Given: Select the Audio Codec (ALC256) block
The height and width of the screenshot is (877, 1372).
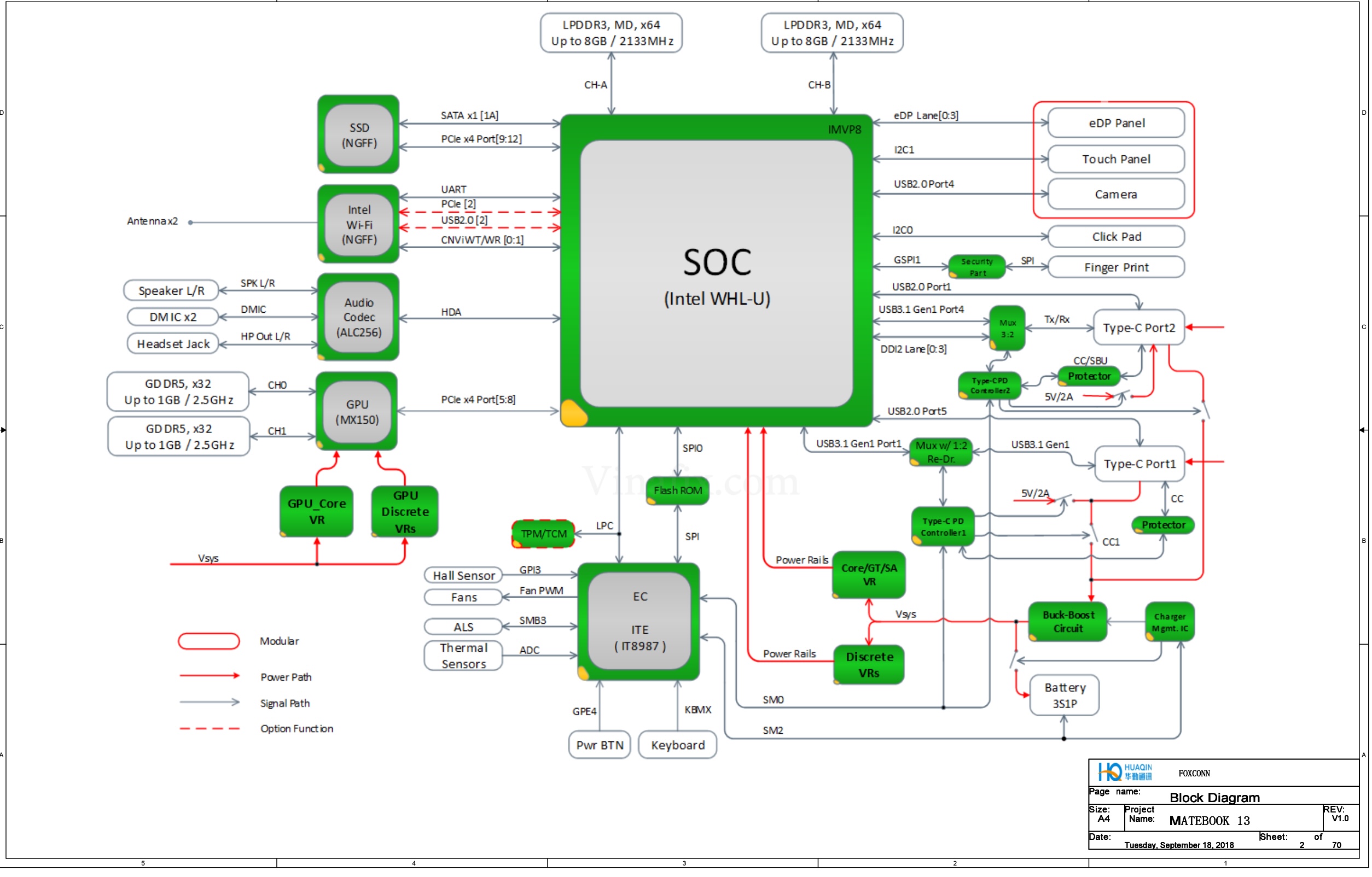Looking at the screenshot, I should [x=358, y=317].
